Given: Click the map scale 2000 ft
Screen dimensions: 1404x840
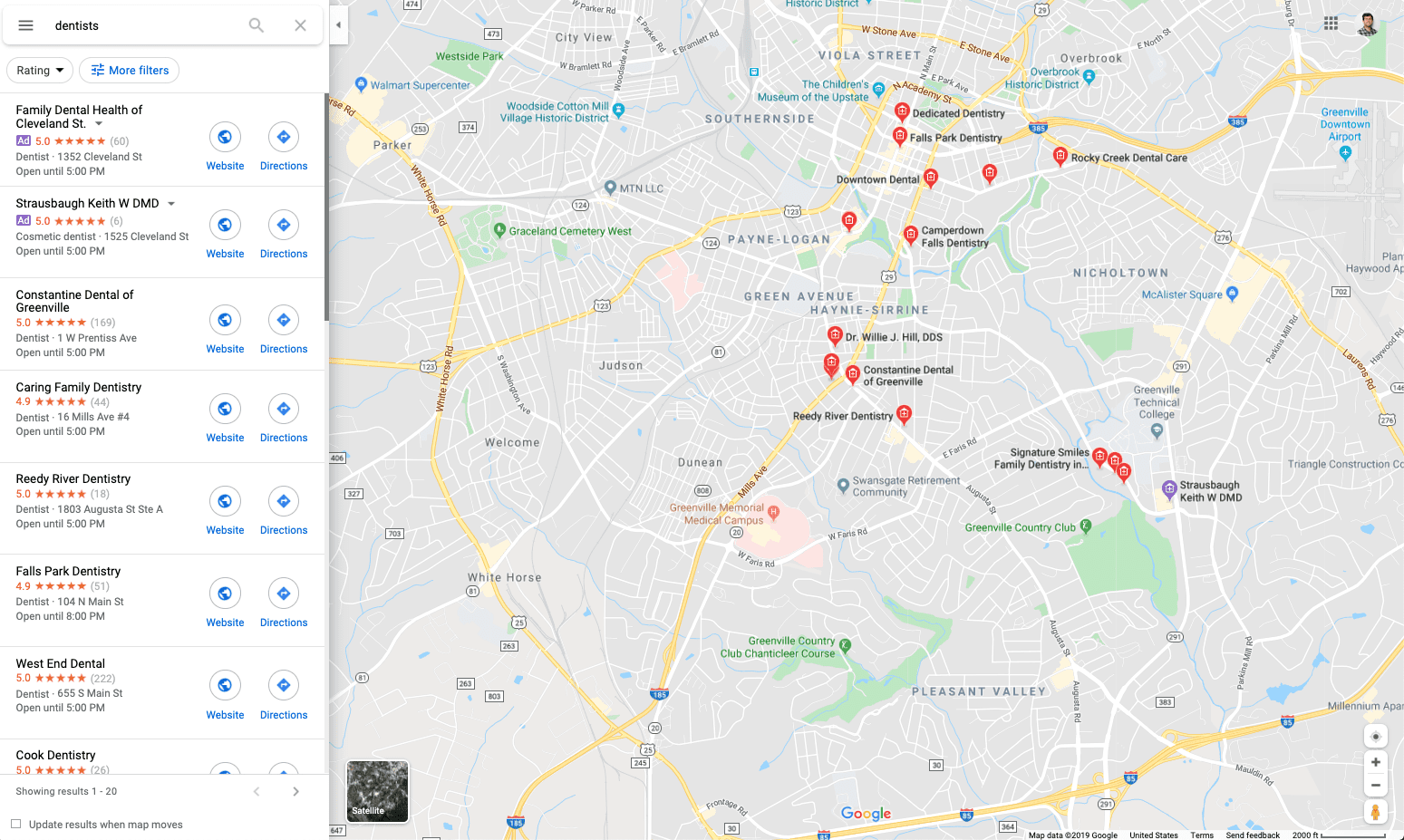Looking at the screenshot, I should coord(1338,835).
